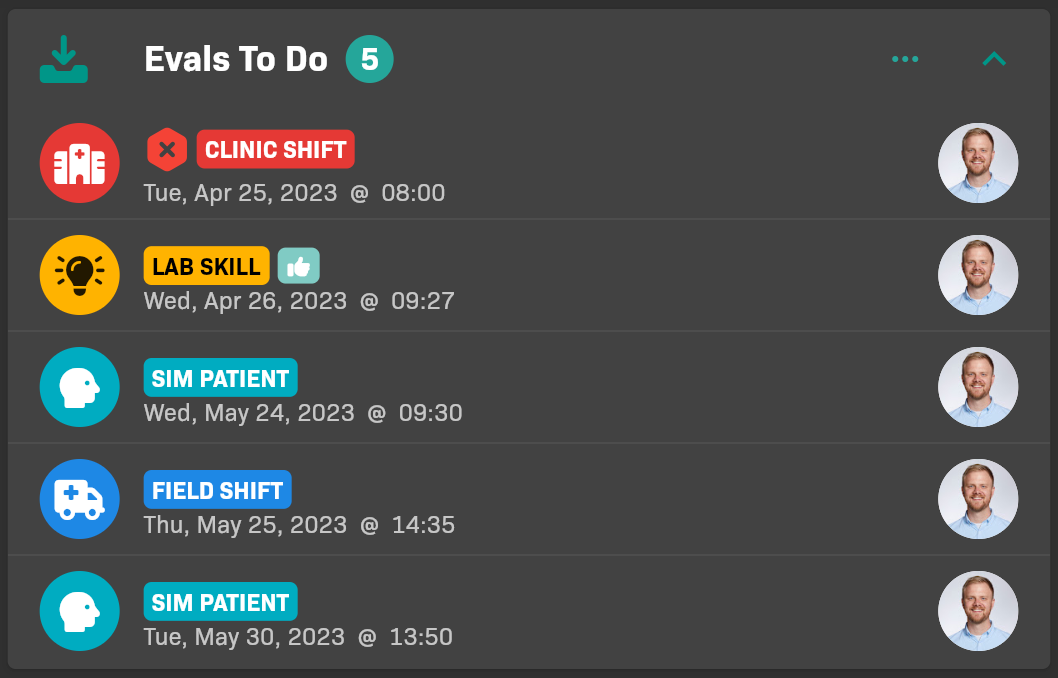Click the evaluator avatar in Field Shift row
This screenshot has width=1058, height=678.
[978, 499]
